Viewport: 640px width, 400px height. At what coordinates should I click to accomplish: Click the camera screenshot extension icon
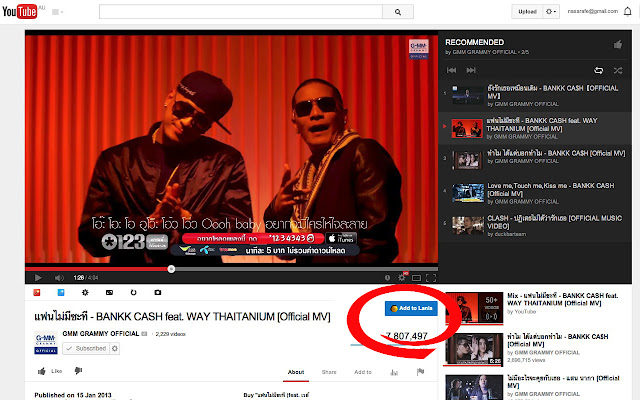point(158,292)
